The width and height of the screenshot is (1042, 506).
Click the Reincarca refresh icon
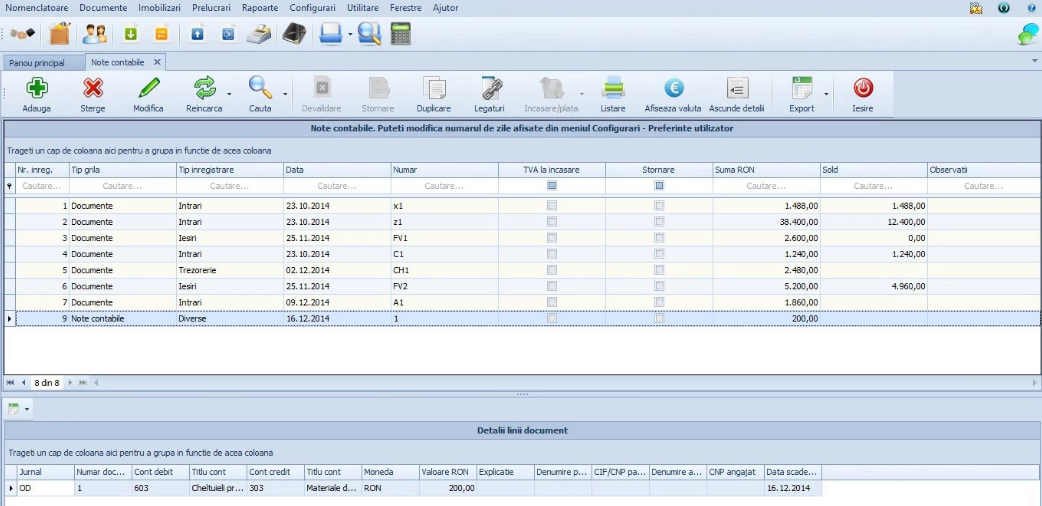coord(205,87)
